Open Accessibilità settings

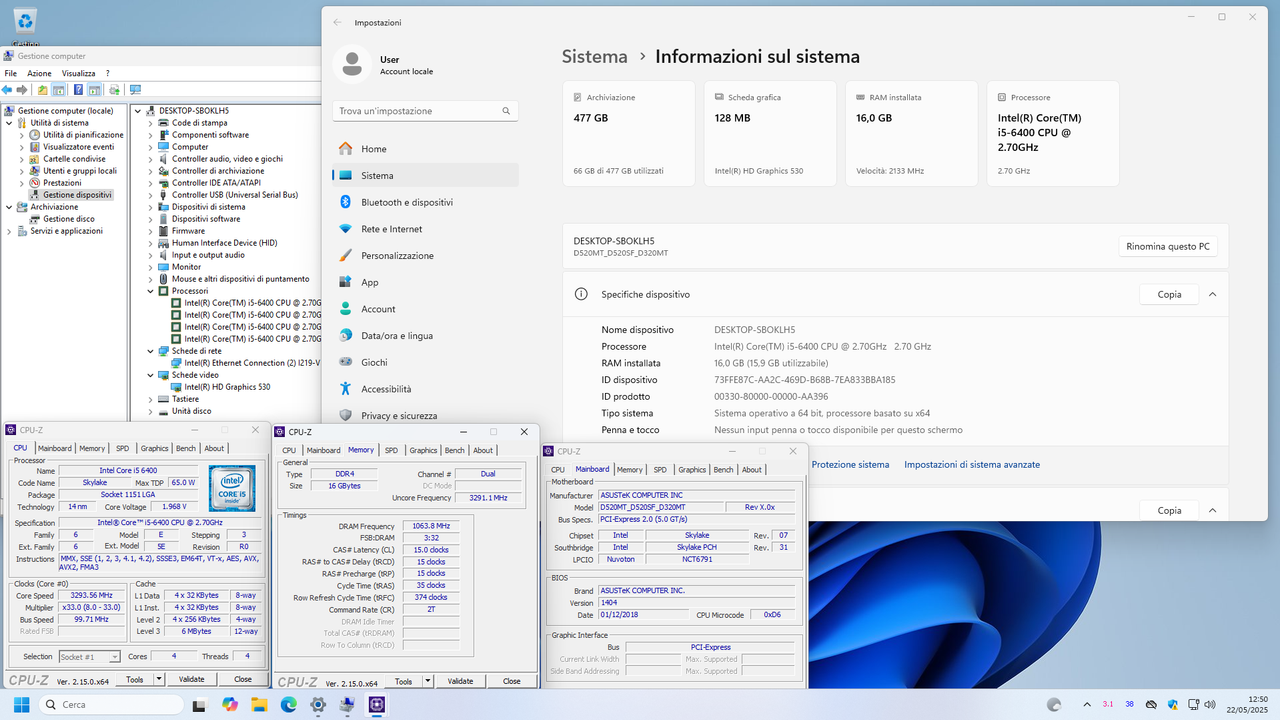pyautogui.click(x=425, y=389)
